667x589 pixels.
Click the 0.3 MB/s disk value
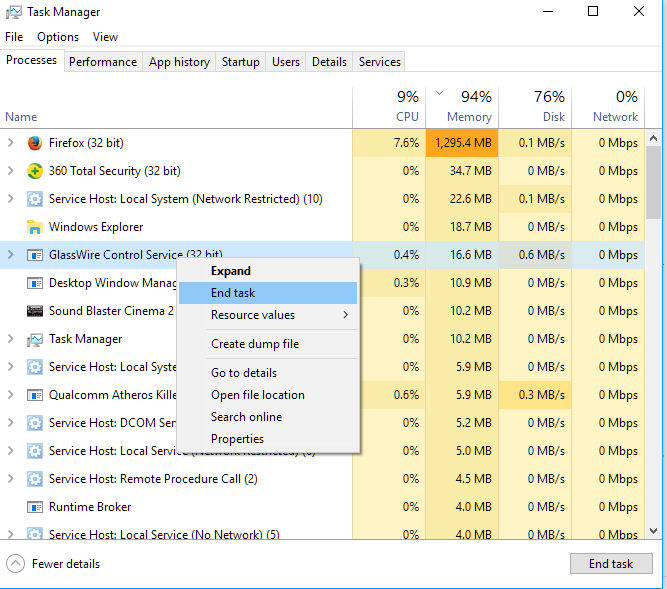pos(536,395)
